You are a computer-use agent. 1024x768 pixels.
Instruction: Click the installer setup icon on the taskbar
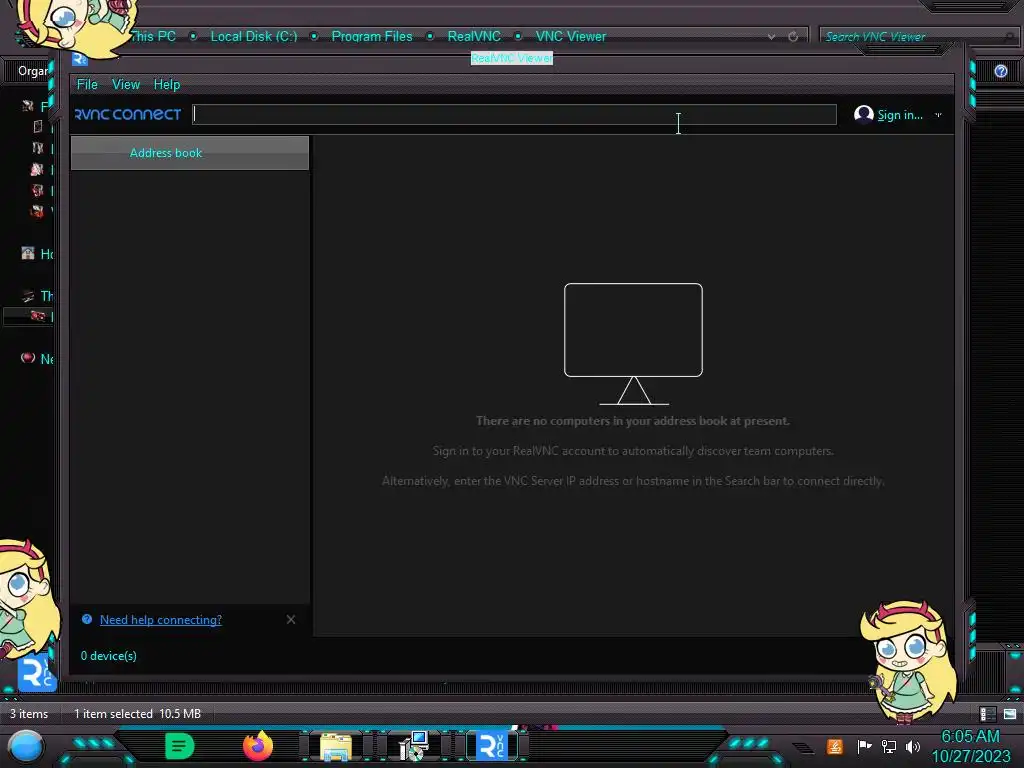coord(413,746)
